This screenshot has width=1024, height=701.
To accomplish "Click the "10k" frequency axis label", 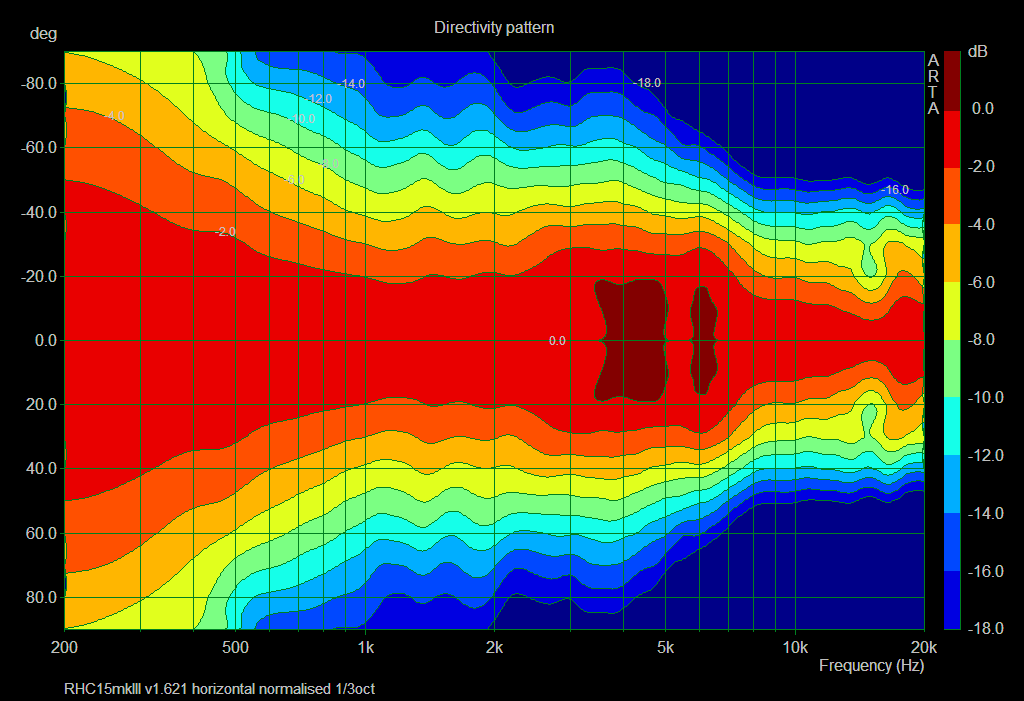I will (795, 647).
